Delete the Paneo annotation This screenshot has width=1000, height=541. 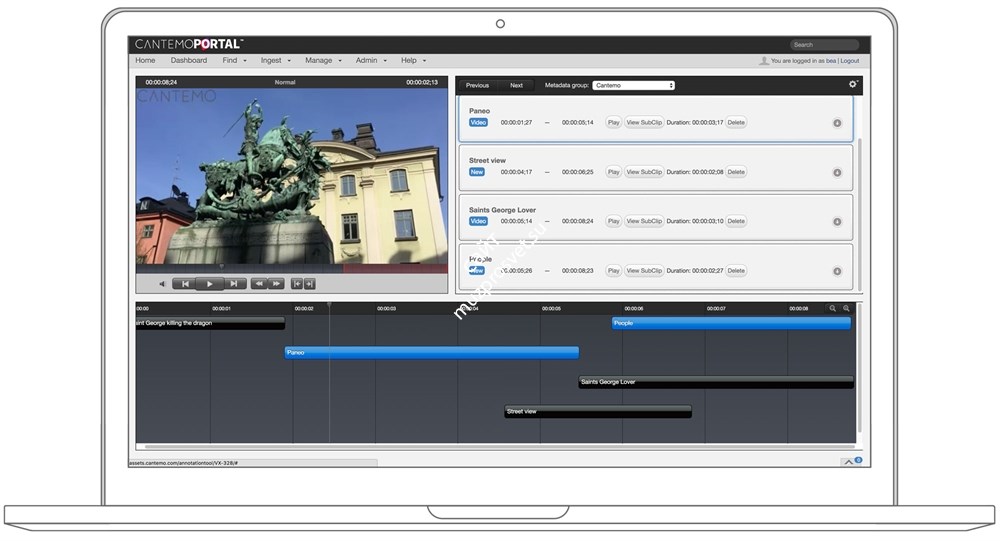tap(736, 122)
